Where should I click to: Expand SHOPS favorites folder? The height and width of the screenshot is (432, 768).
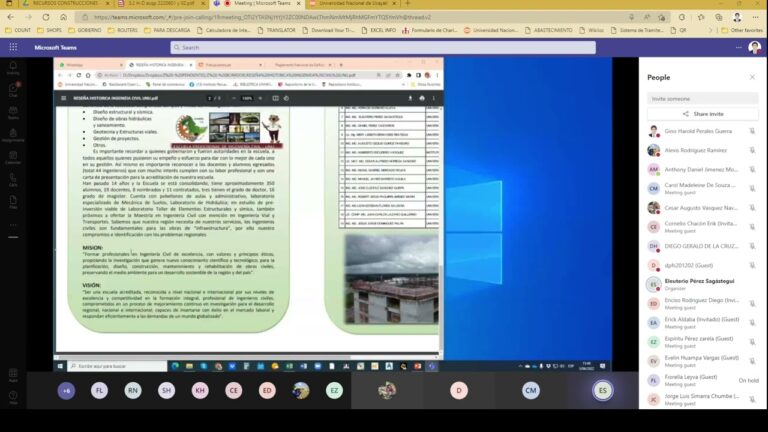pyautogui.click(x=49, y=30)
